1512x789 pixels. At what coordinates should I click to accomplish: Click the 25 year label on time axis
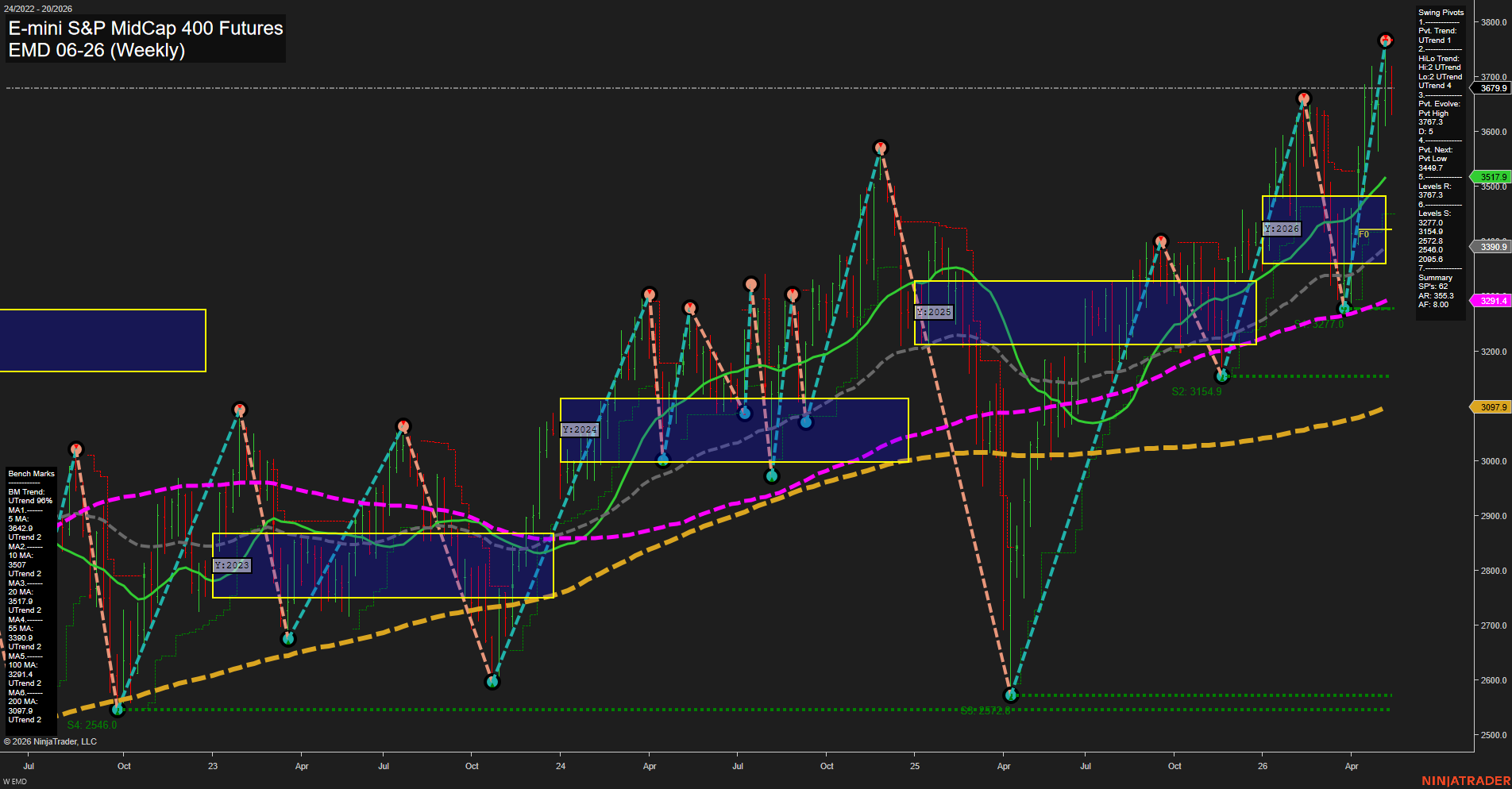[915, 766]
